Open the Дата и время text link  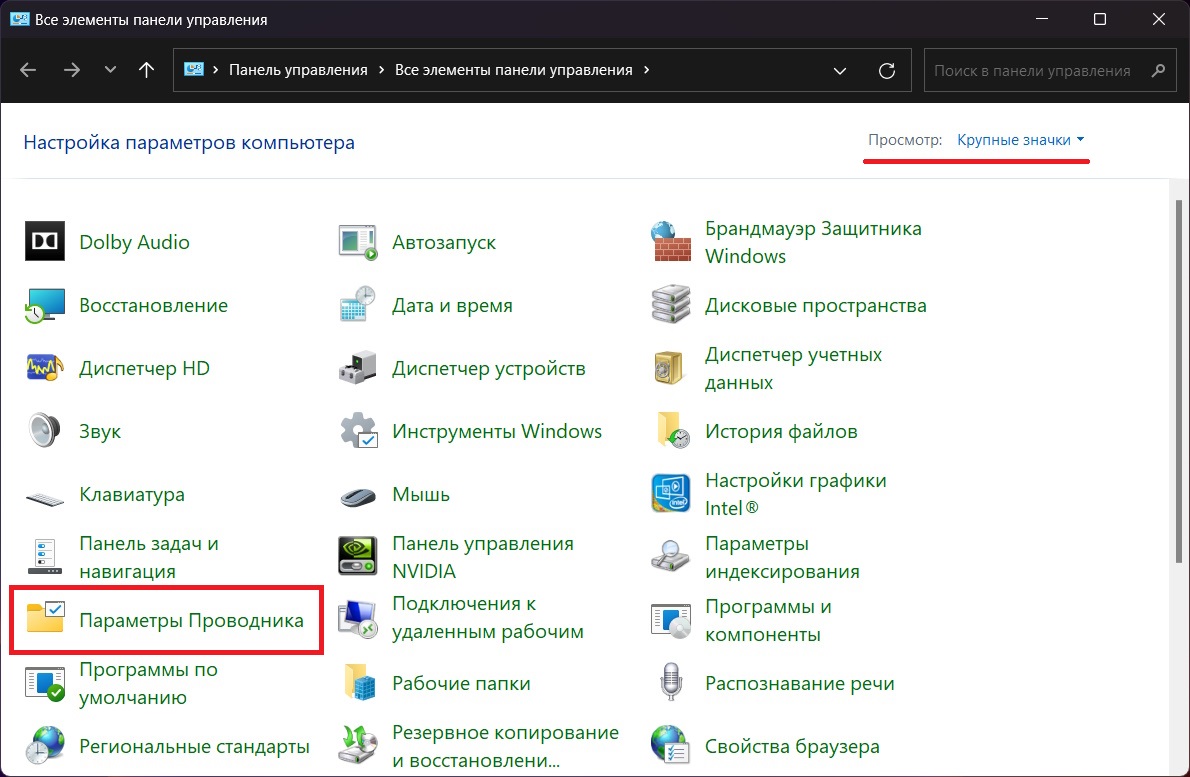click(x=452, y=305)
